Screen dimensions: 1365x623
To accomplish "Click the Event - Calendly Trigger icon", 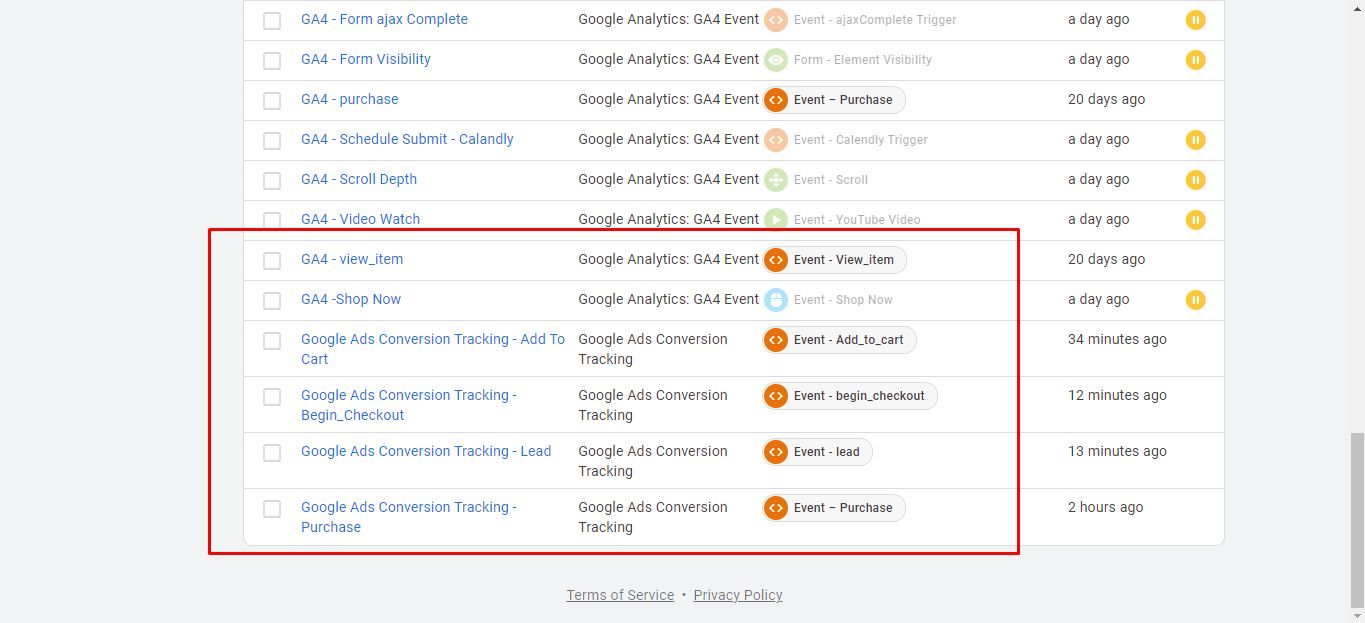I will [776, 140].
